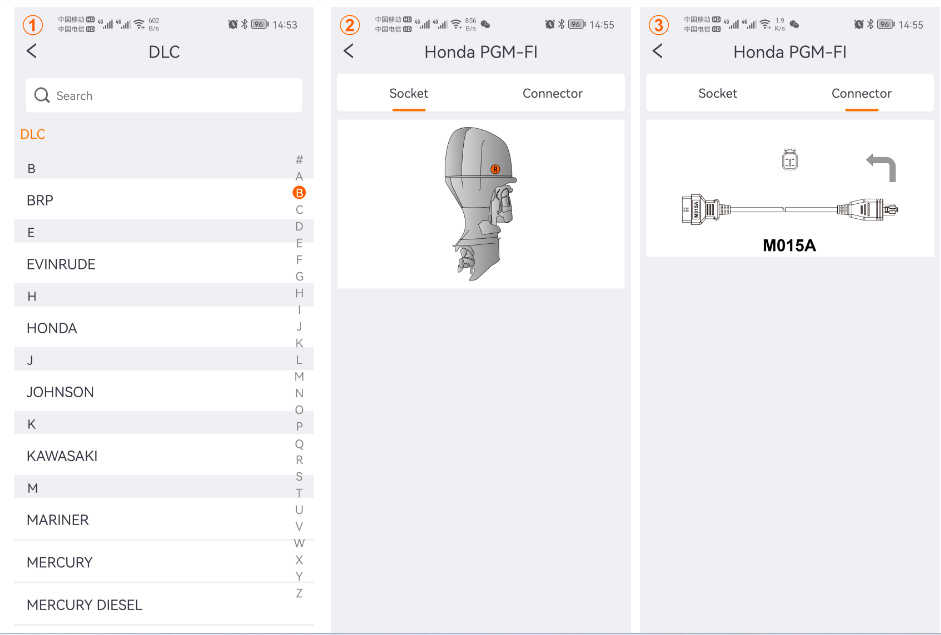Image resolution: width=941 pixels, height=635 pixels.
Task: Tap the small plug icon above the cable
Action: click(x=790, y=159)
